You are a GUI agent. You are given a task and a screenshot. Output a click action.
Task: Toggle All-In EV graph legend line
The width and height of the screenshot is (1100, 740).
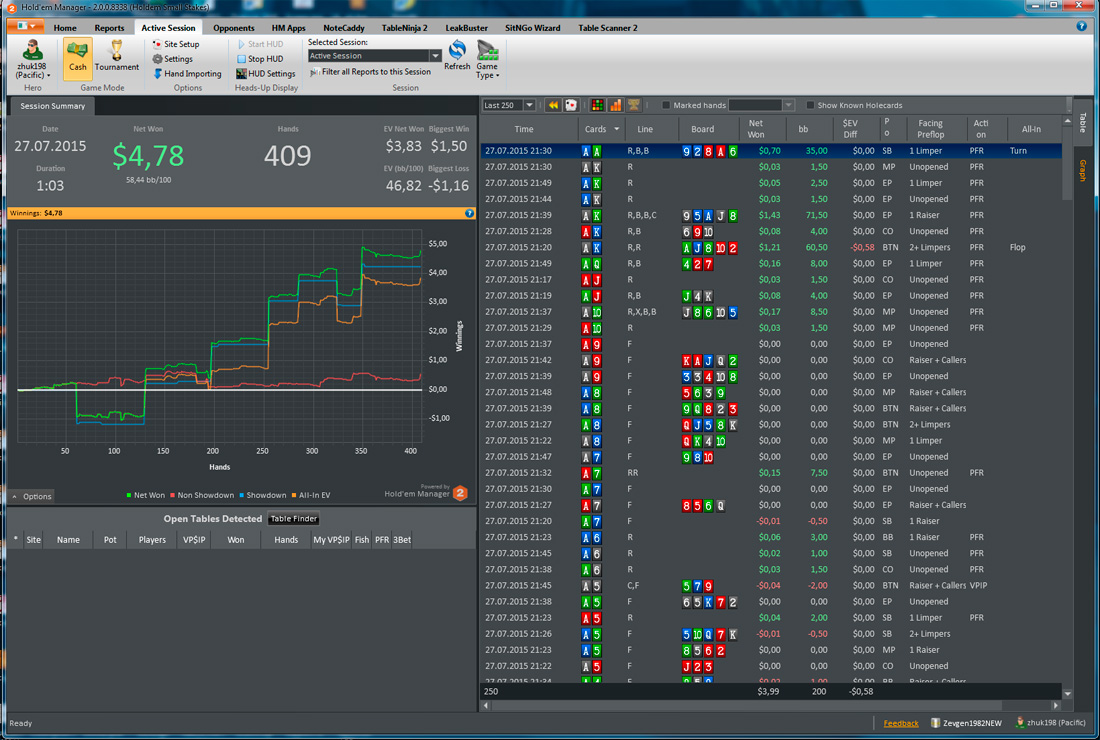click(311, 495)
